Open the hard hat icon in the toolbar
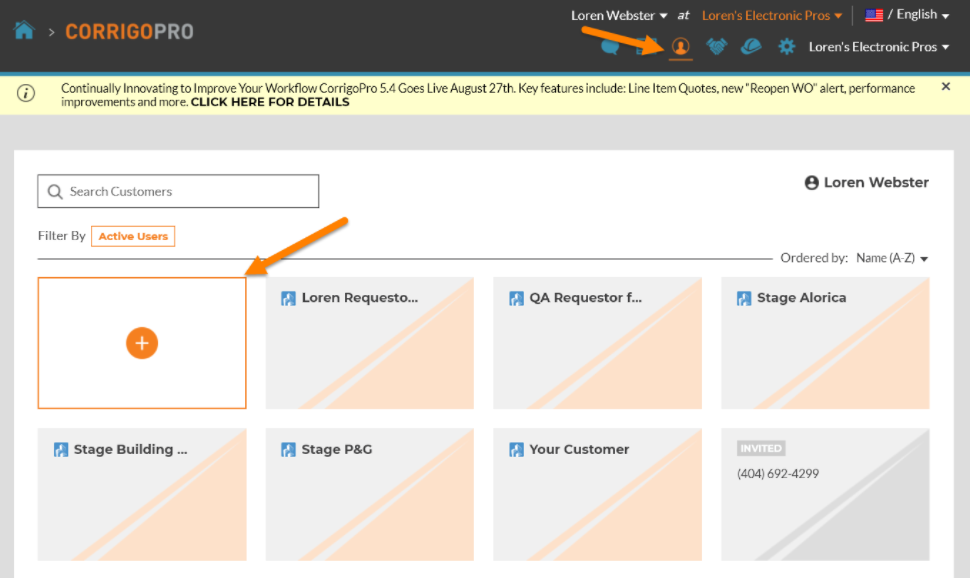Screen dimensions: 970x578 point(750,46)
